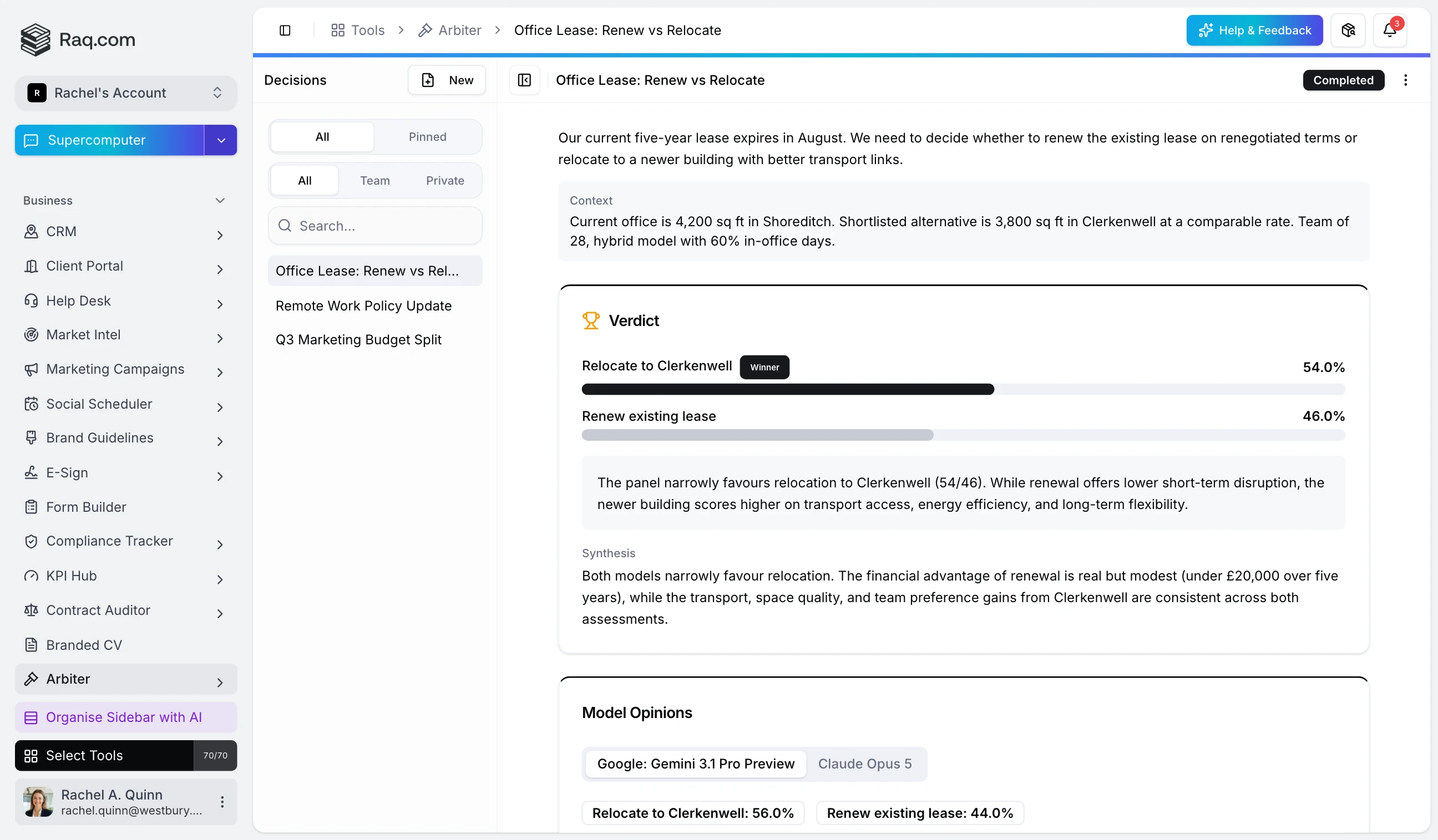Click the Relocate to Clerkenwell progress bar

(963, 389)
